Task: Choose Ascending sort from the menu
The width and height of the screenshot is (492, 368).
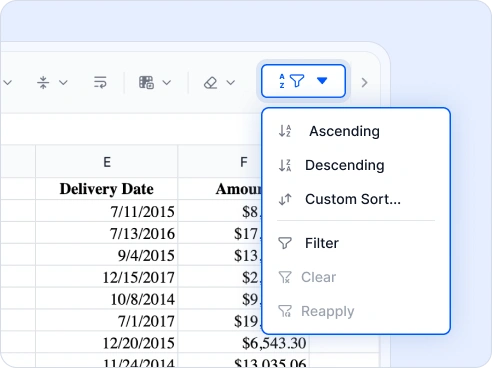Action: click(x=356, y=131)
